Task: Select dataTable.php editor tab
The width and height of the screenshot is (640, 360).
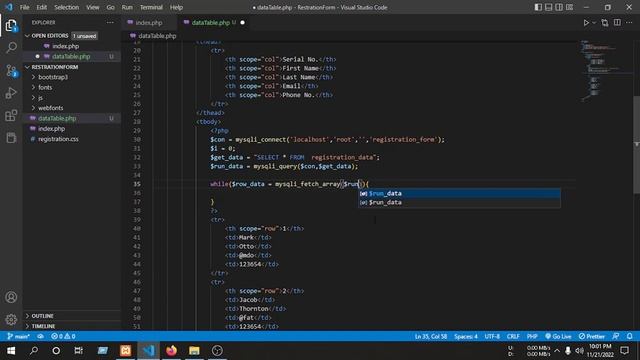Action: pos(210,23)
